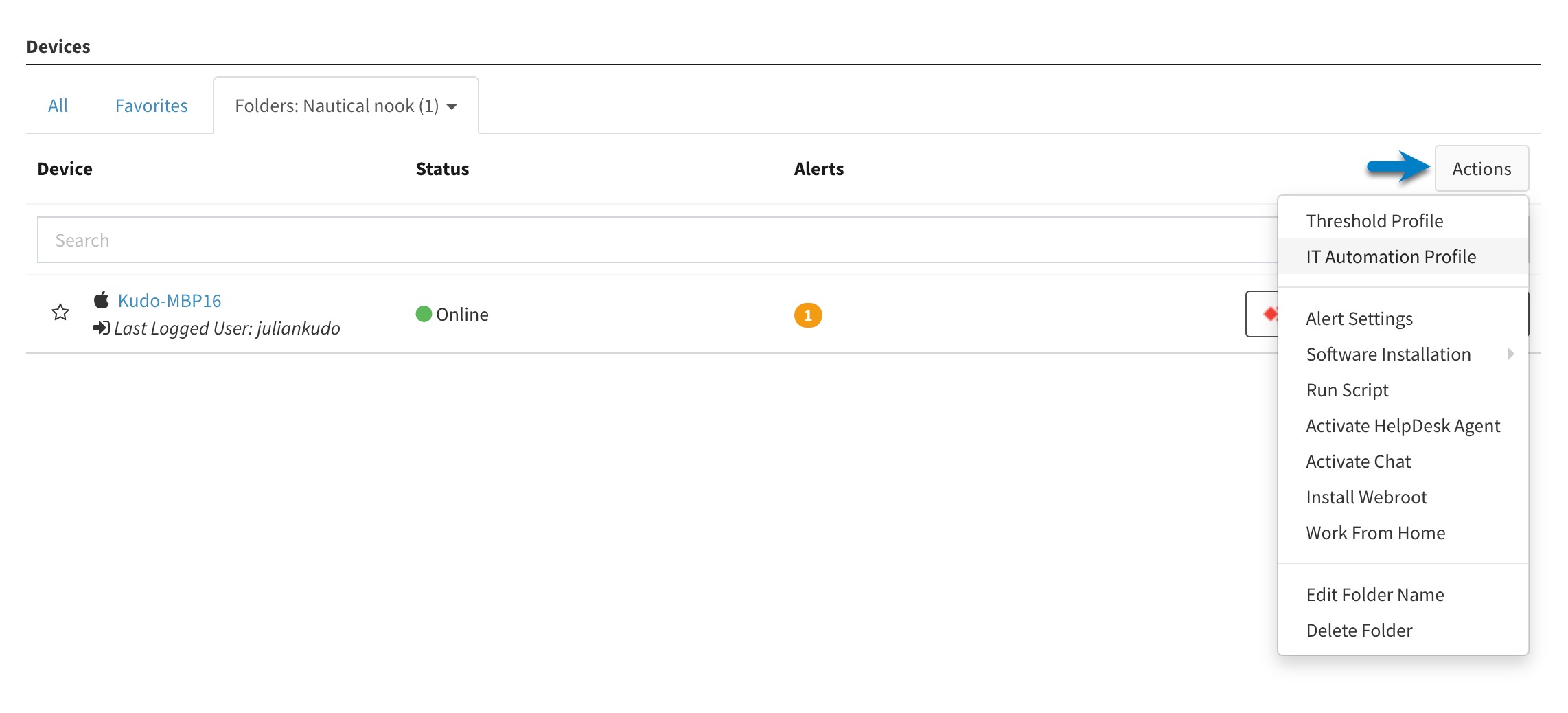
Task: Click the Apple logo beside Kudo-MBP16
Action: point(102,299)
